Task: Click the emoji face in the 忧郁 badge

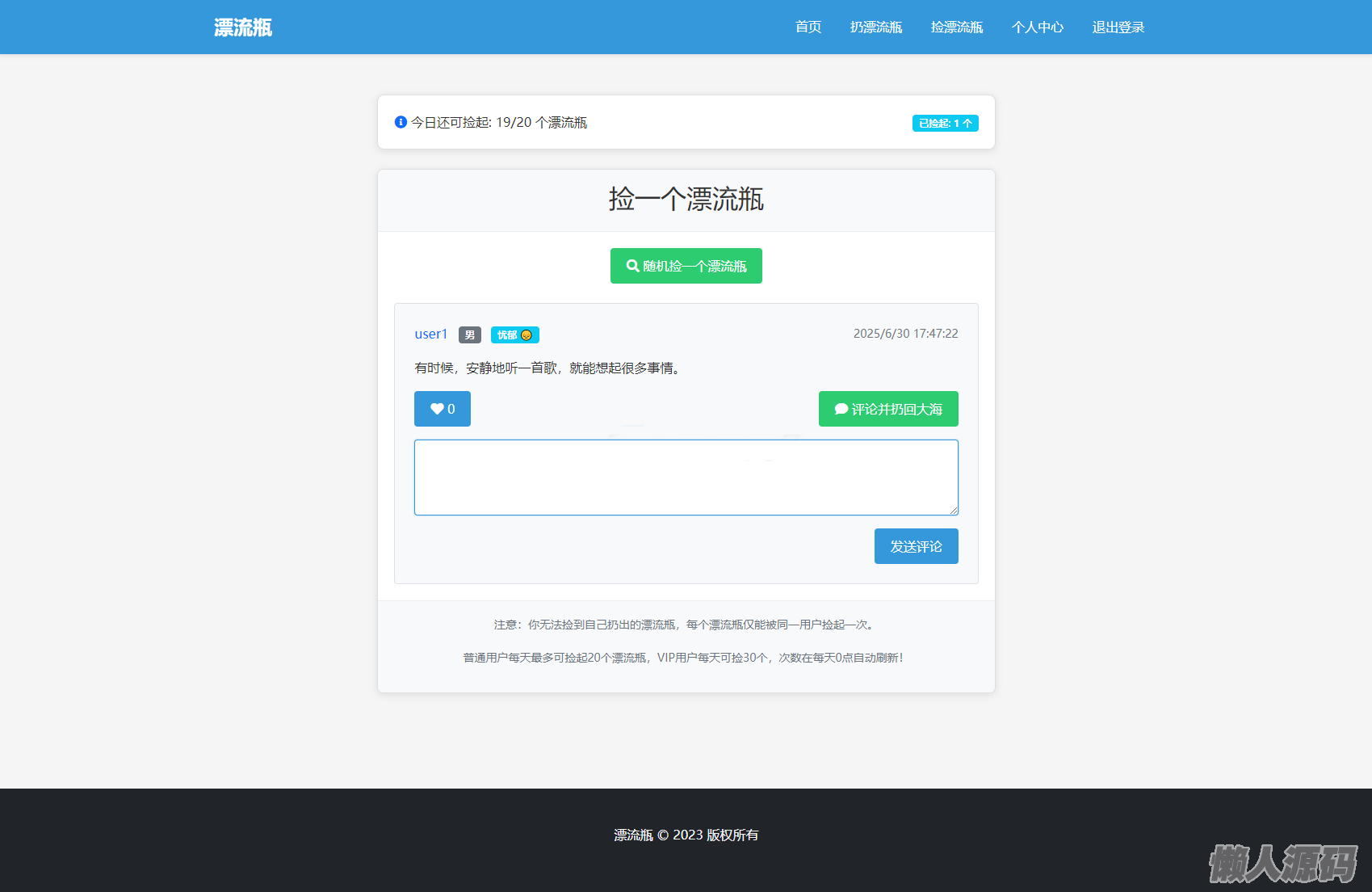Action: [x=527, y=335]
